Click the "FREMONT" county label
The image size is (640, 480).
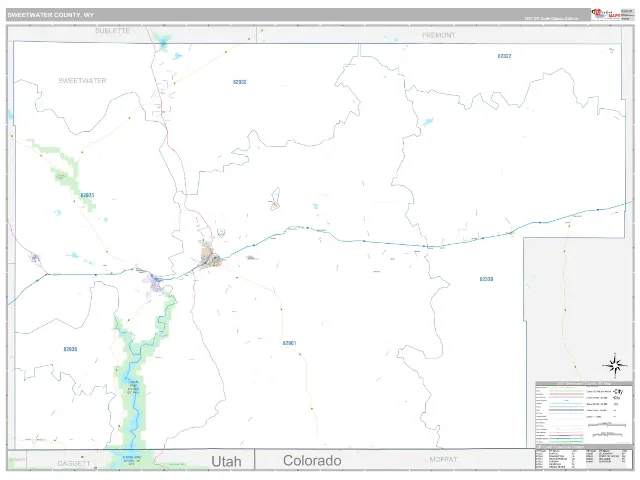(438, 36)
